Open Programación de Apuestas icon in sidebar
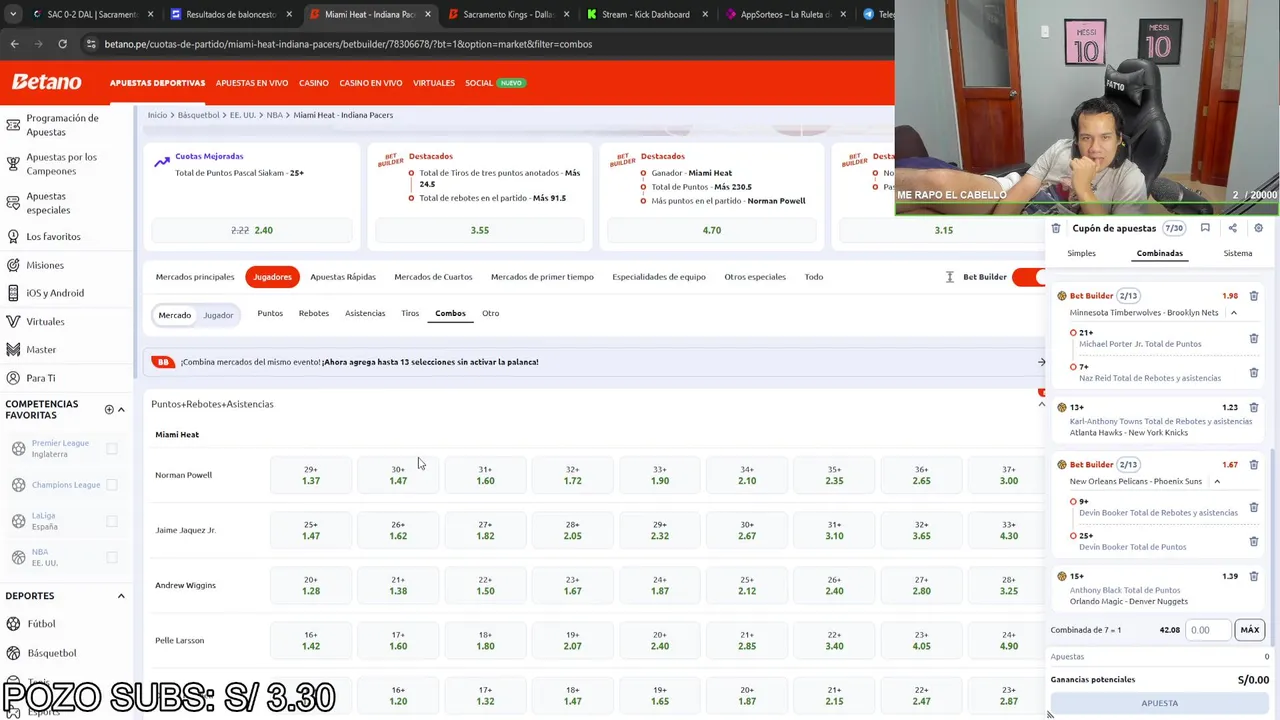1280x720 pixels. 13,125
